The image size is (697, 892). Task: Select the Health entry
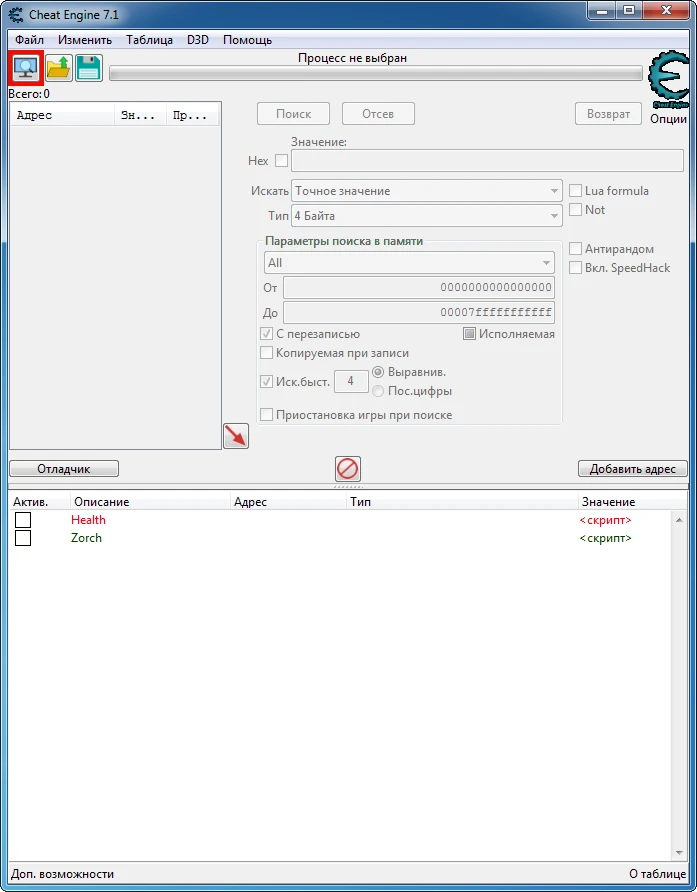coord(88,519)
